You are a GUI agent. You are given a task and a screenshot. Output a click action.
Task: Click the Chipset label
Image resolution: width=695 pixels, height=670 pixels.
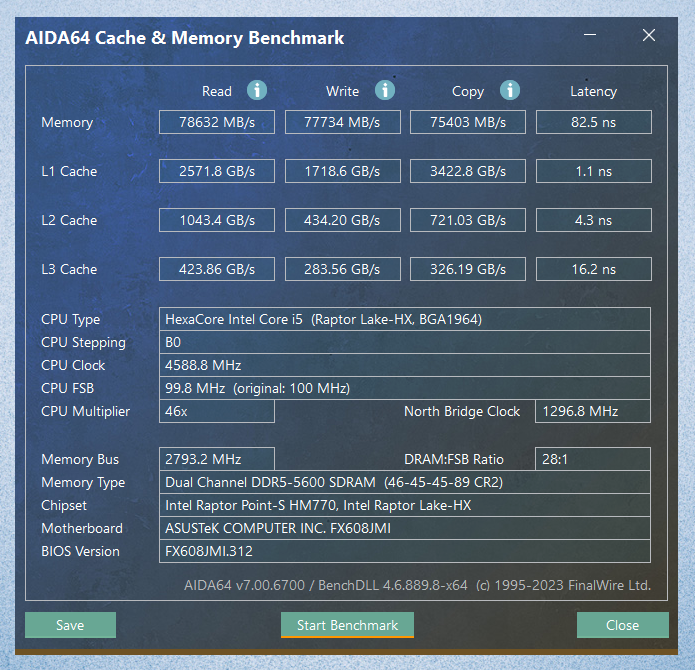64,506
